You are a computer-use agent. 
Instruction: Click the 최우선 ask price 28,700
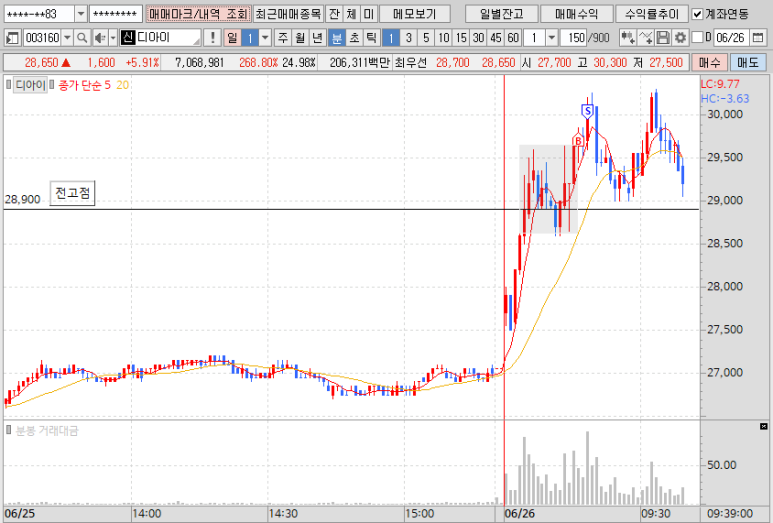pos(453,63)
